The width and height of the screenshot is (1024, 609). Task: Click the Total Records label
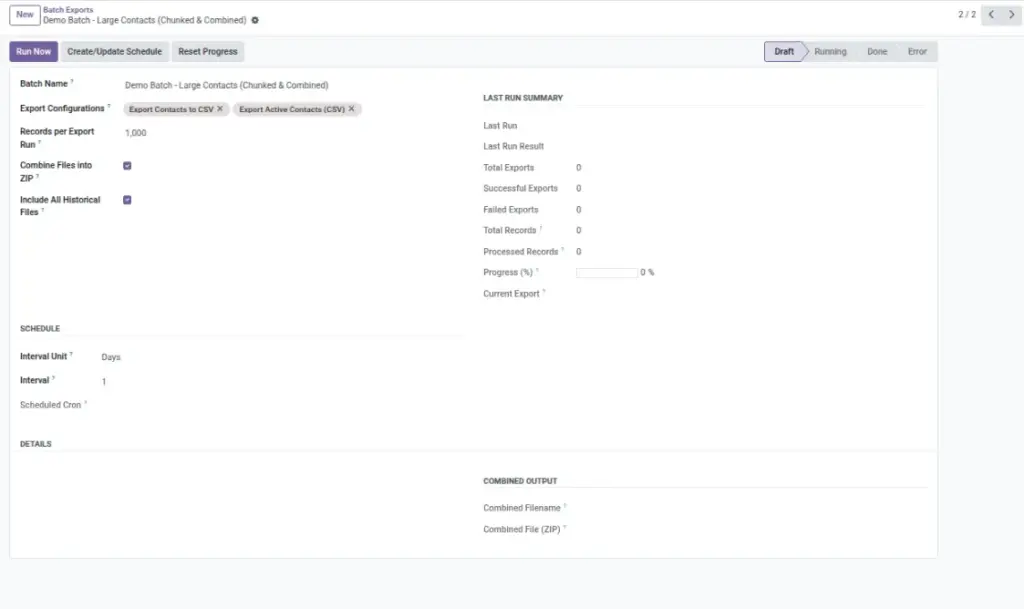pos(509,230)
